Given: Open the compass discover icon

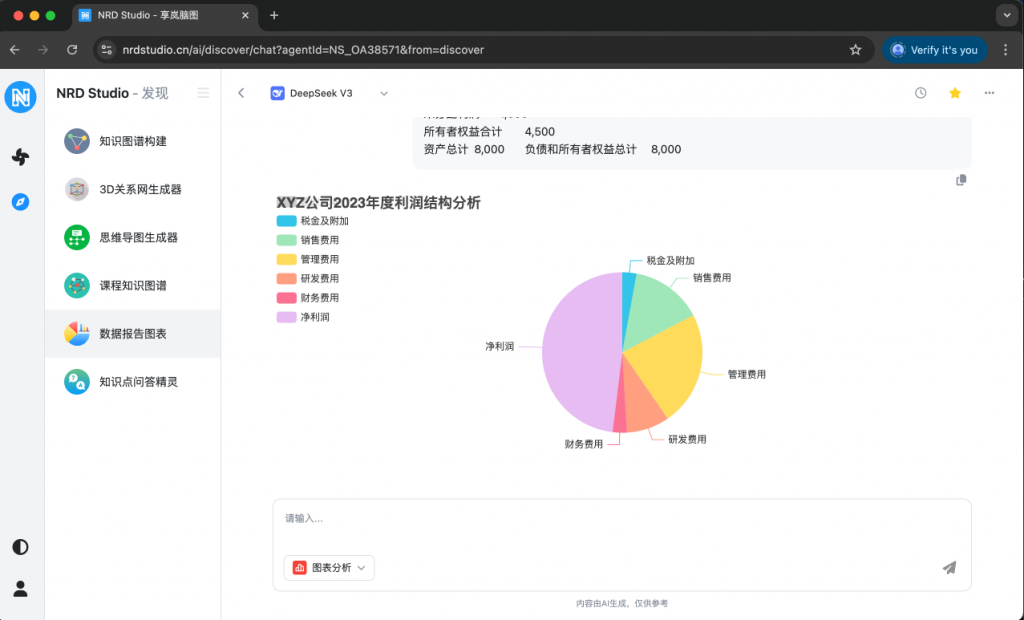Looking at the screenshot, I should point(20,201).
